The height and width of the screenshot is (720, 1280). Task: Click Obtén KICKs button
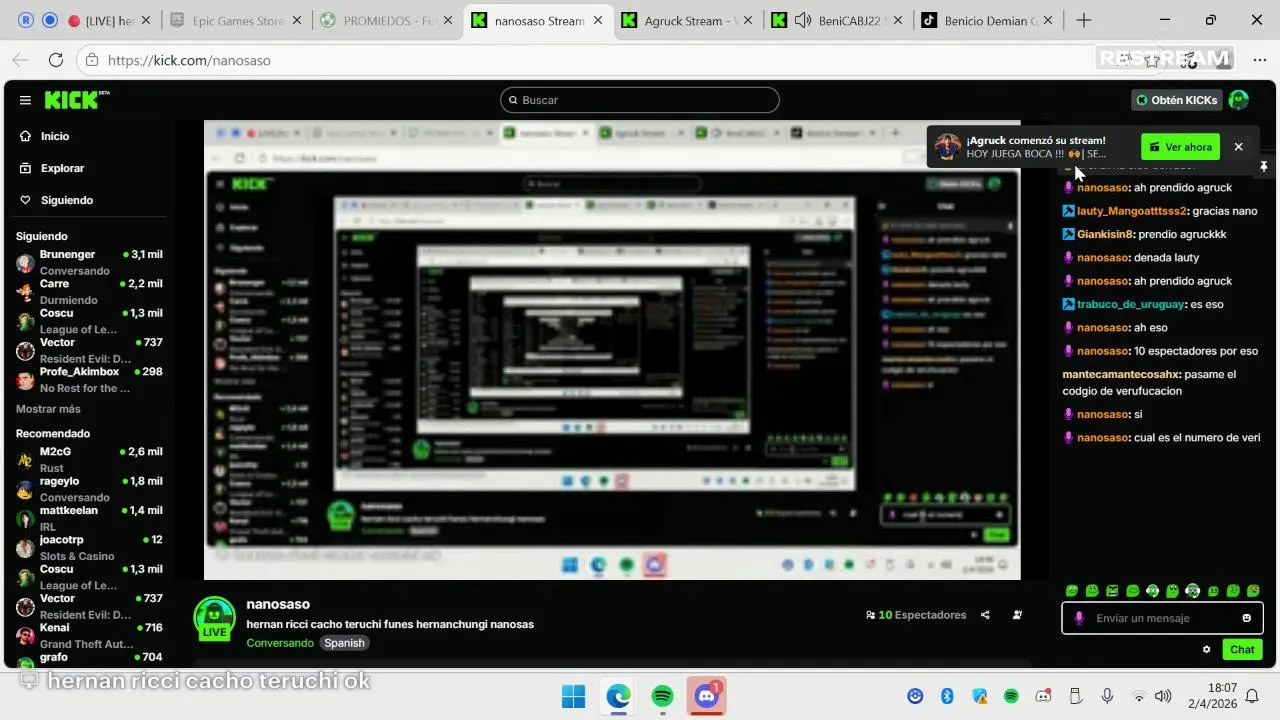1176,100
